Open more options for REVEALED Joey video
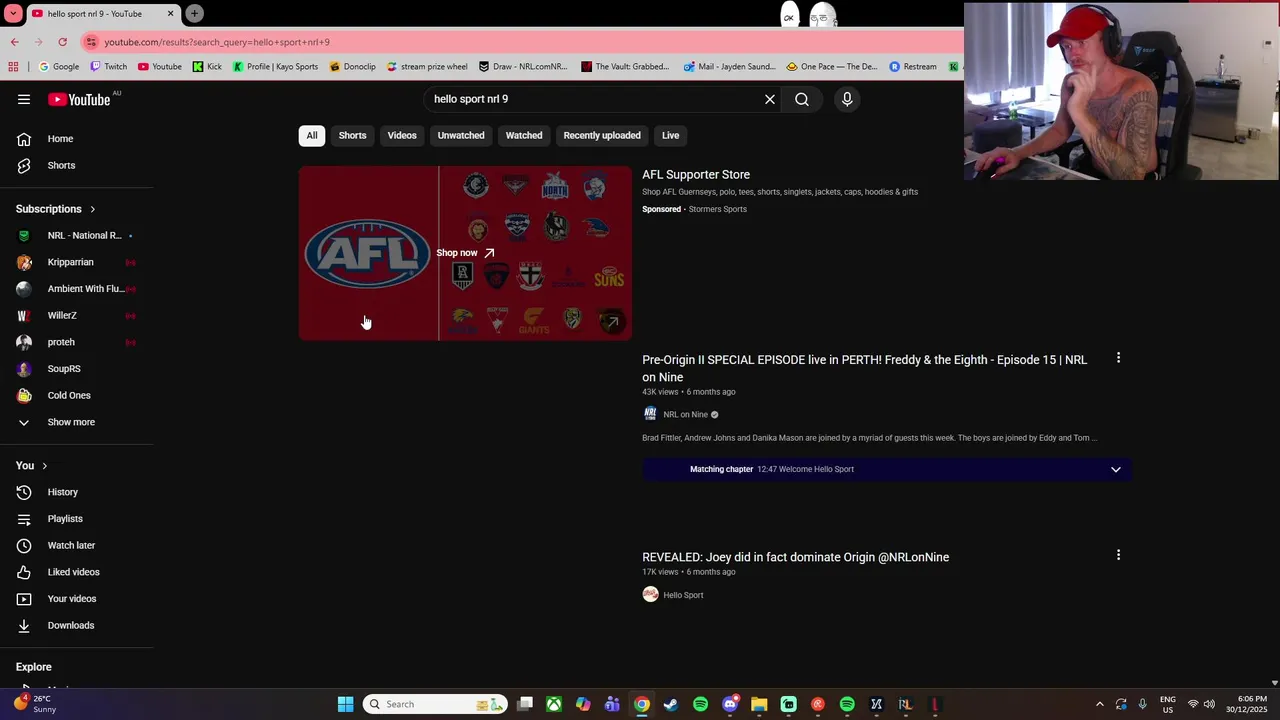This screenshot has height=720, width=1280. pyautogui.click(x=1118, y=554)
